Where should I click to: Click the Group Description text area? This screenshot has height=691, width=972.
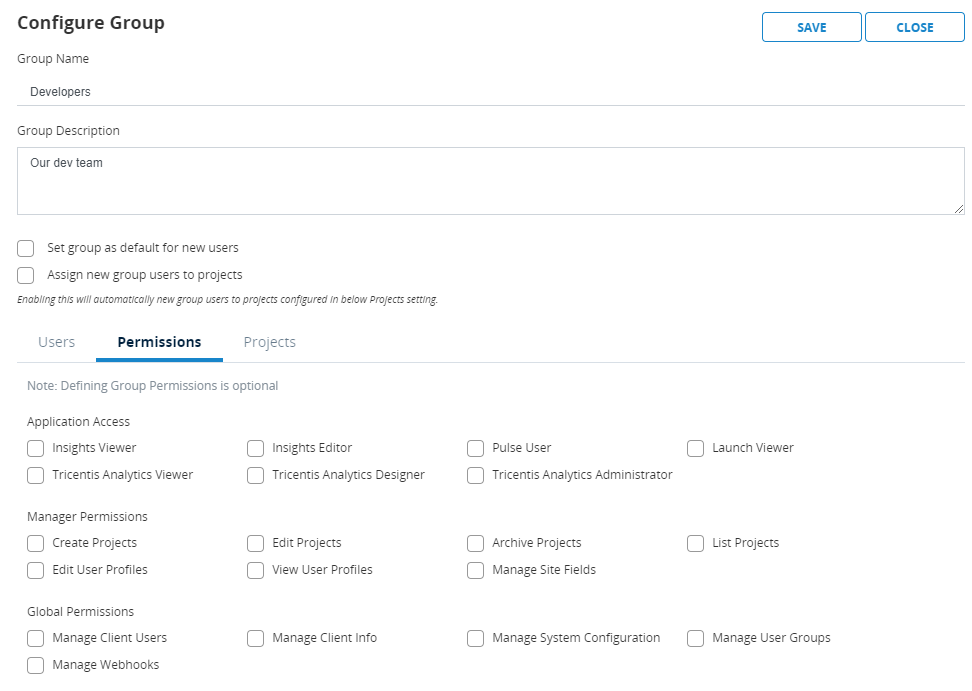pyautogui.click(x=490, y=181)
